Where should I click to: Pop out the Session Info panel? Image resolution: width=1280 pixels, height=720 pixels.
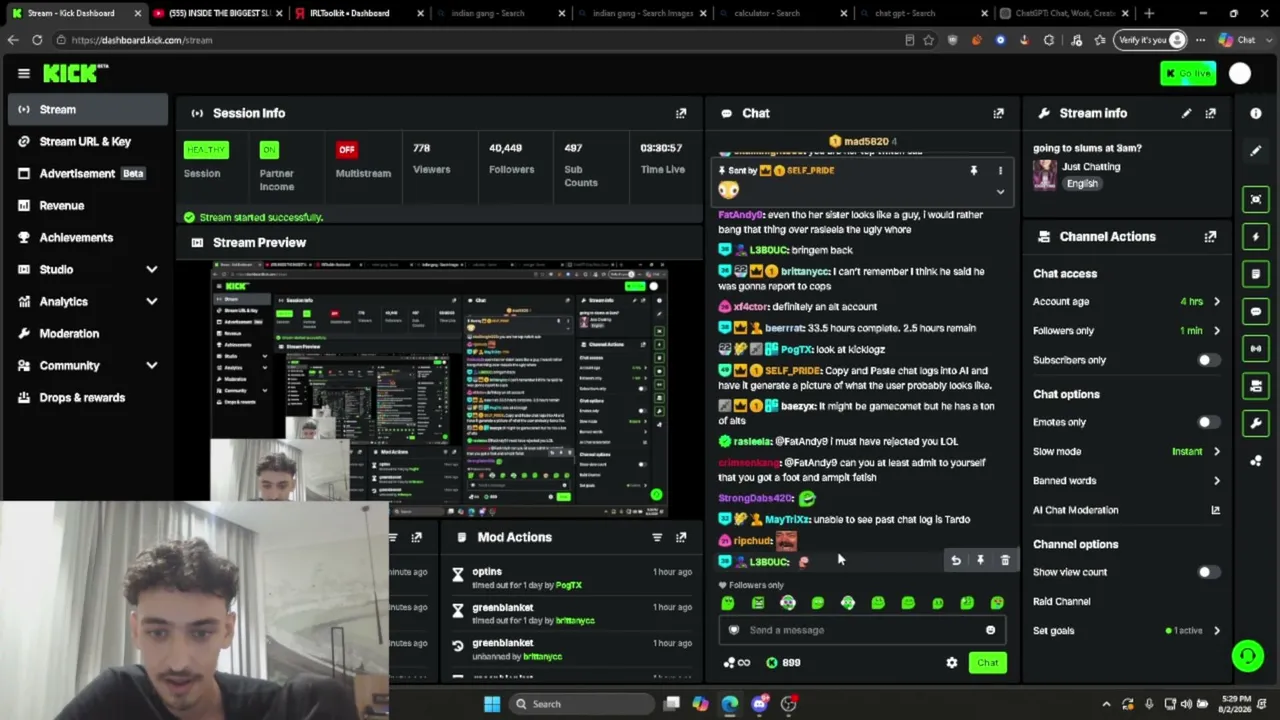pos(681,113)
